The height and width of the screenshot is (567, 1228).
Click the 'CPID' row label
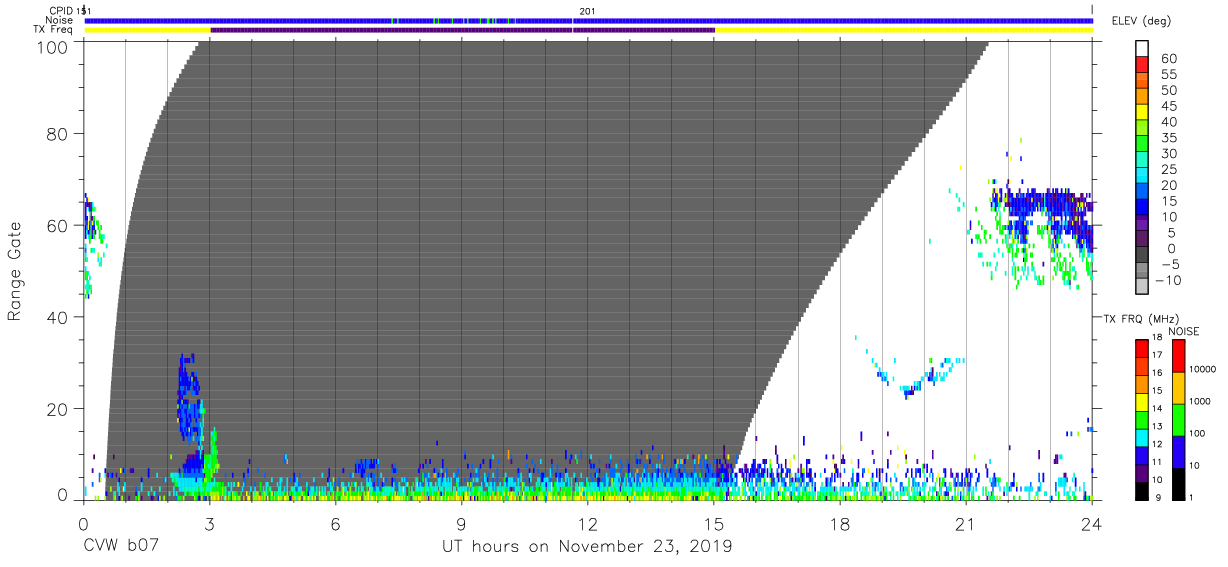(61, 10)
